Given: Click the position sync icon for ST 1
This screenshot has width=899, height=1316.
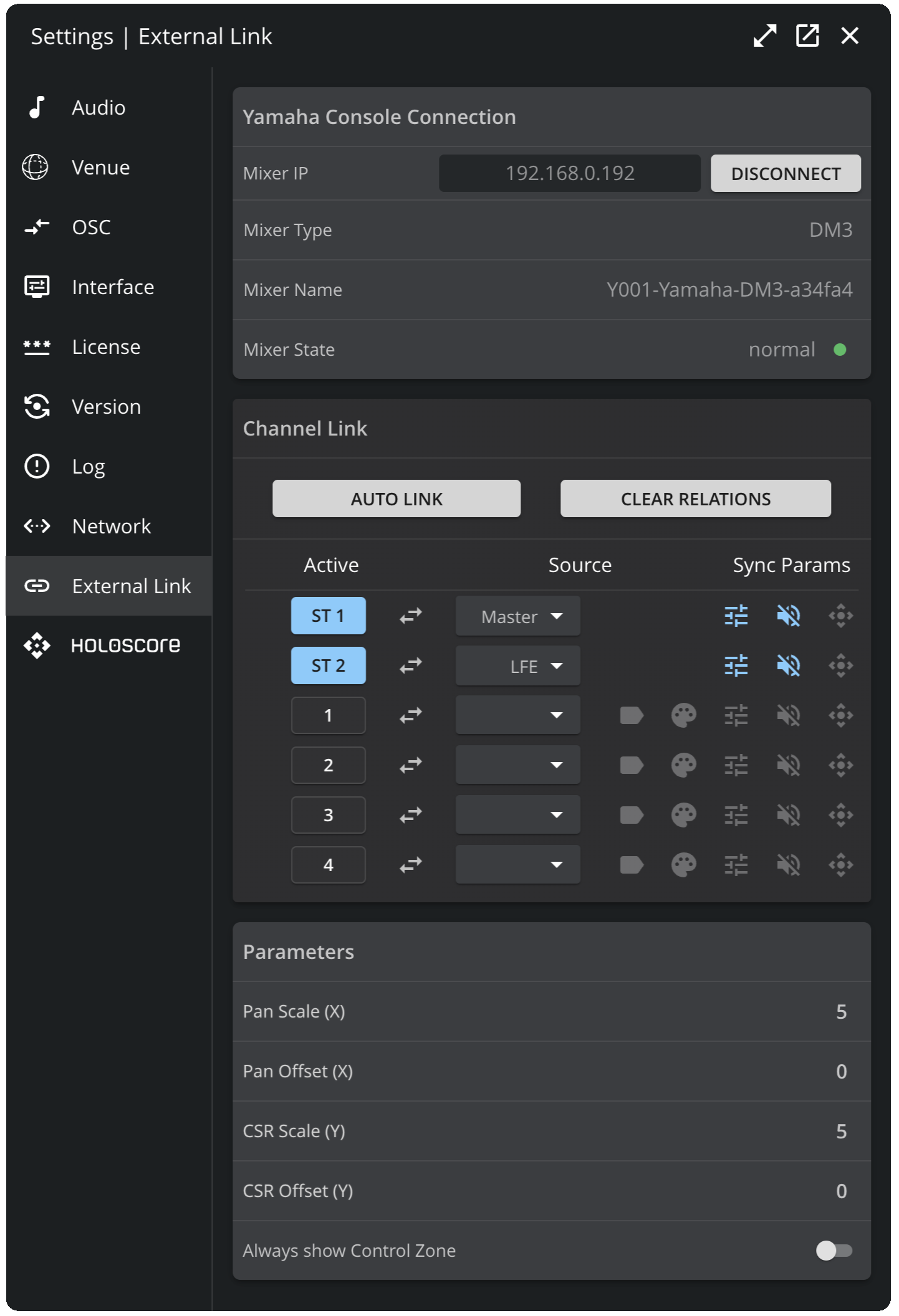Looking at the screenshot, I should coord(840,616).
